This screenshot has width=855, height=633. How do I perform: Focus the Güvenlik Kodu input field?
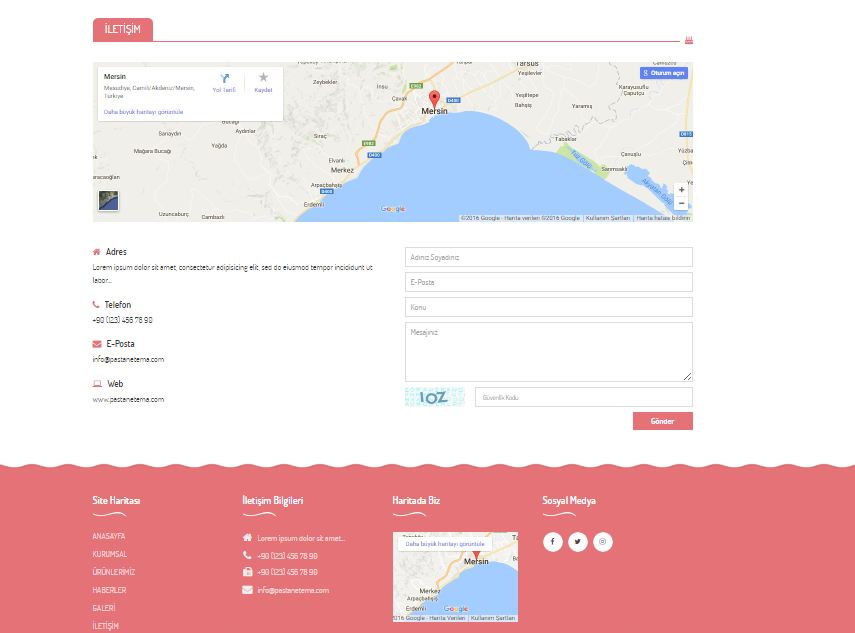pos(583,397)
